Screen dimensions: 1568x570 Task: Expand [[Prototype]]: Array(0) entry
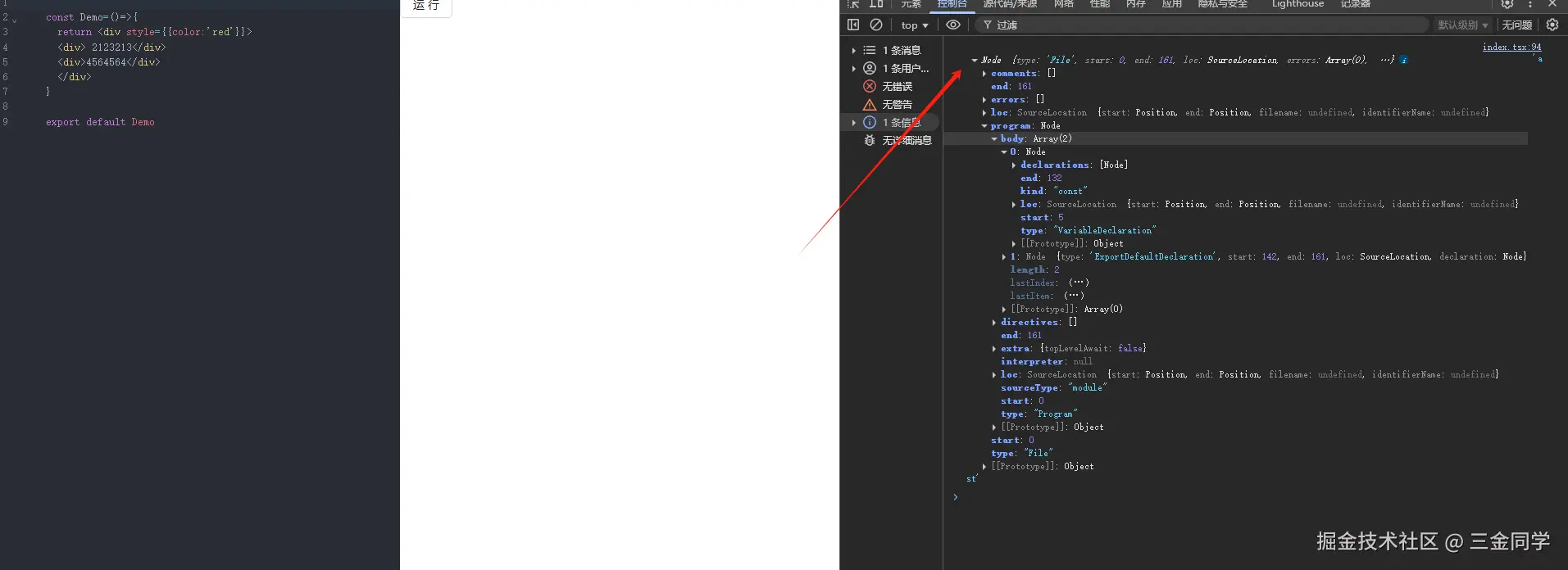(x=1004, y=309)
